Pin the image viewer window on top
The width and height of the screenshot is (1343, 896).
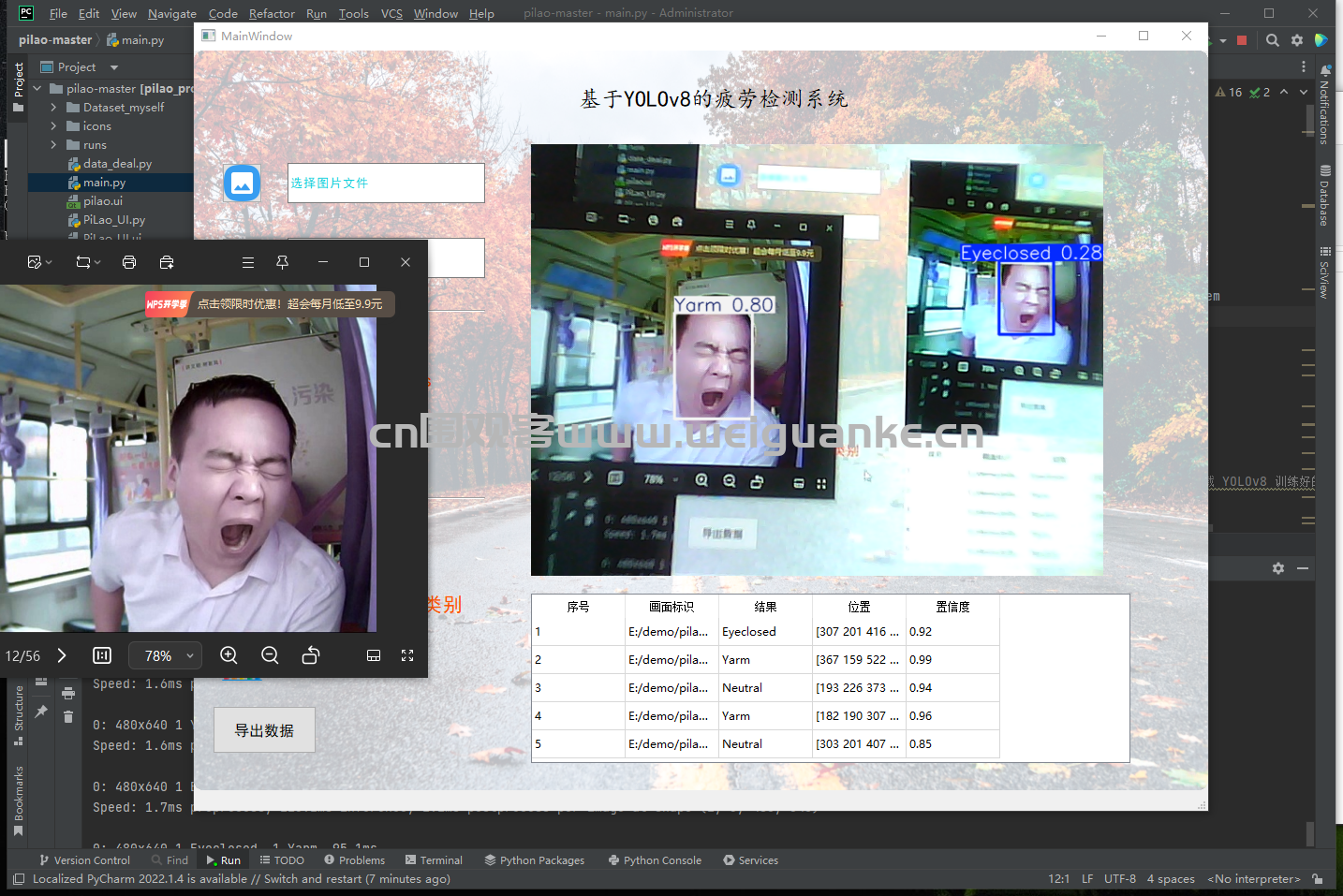point(282,262)
